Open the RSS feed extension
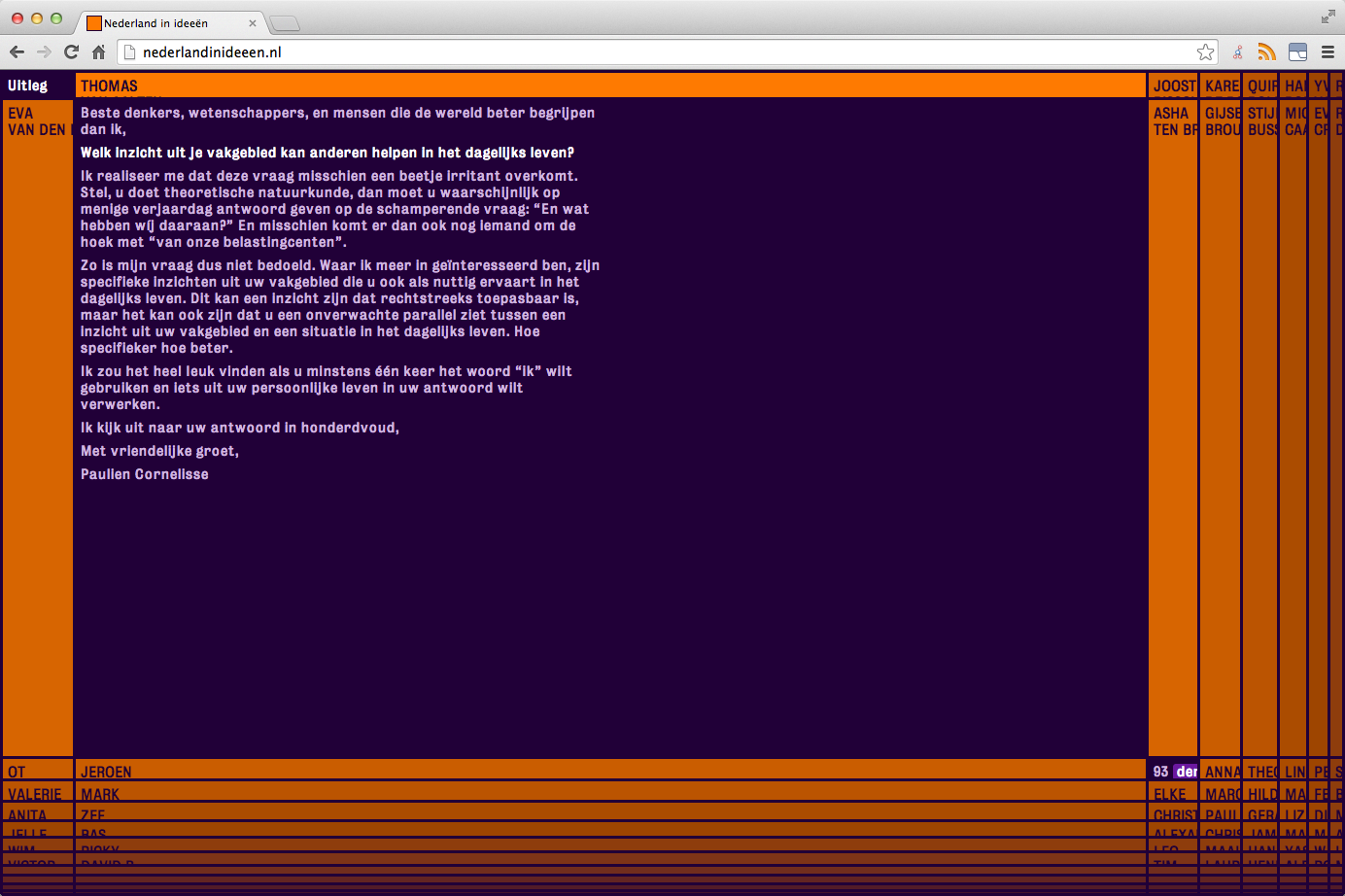Screen dimensions: 1345x896 1266,52
